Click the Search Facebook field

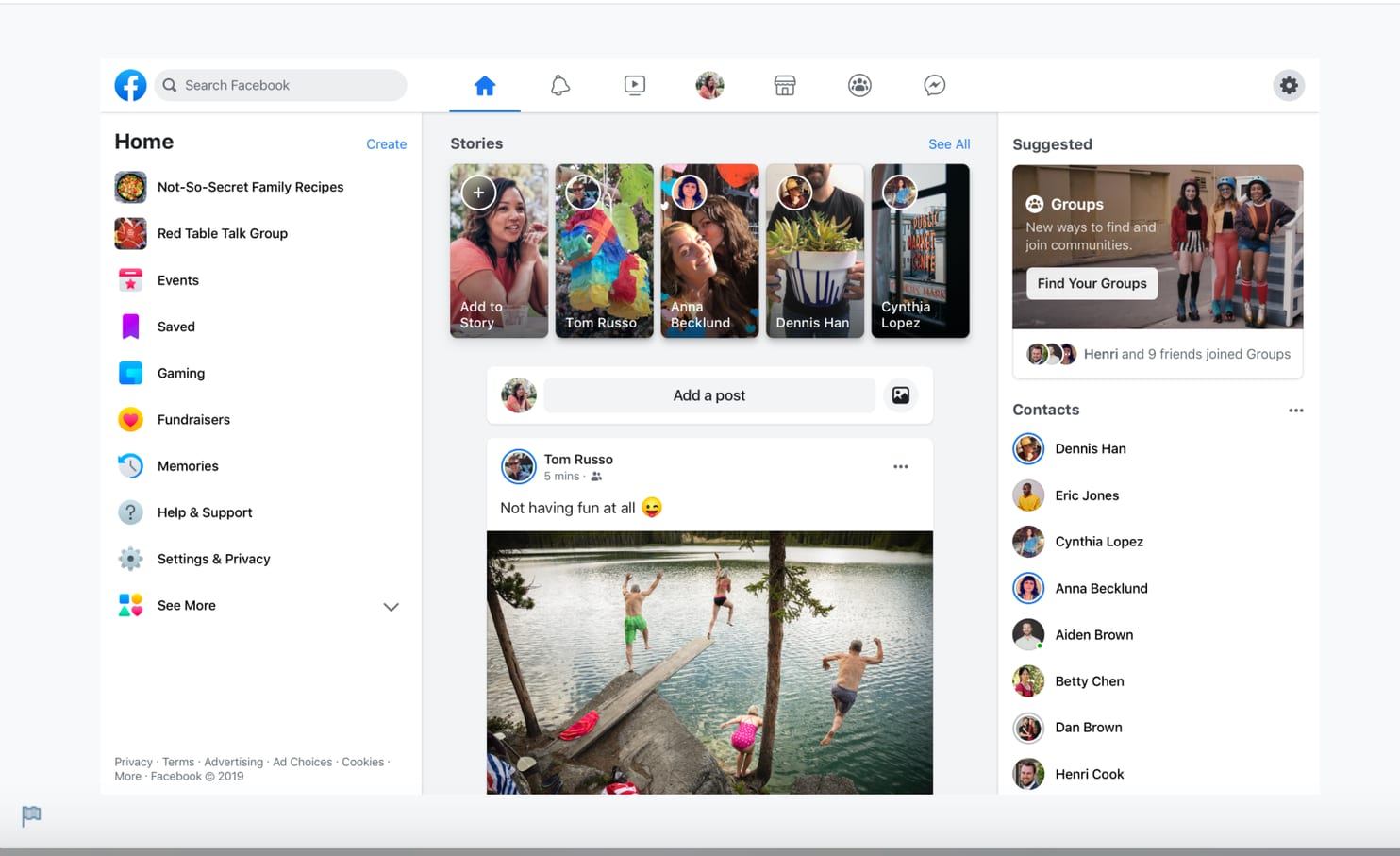point(281,85)
